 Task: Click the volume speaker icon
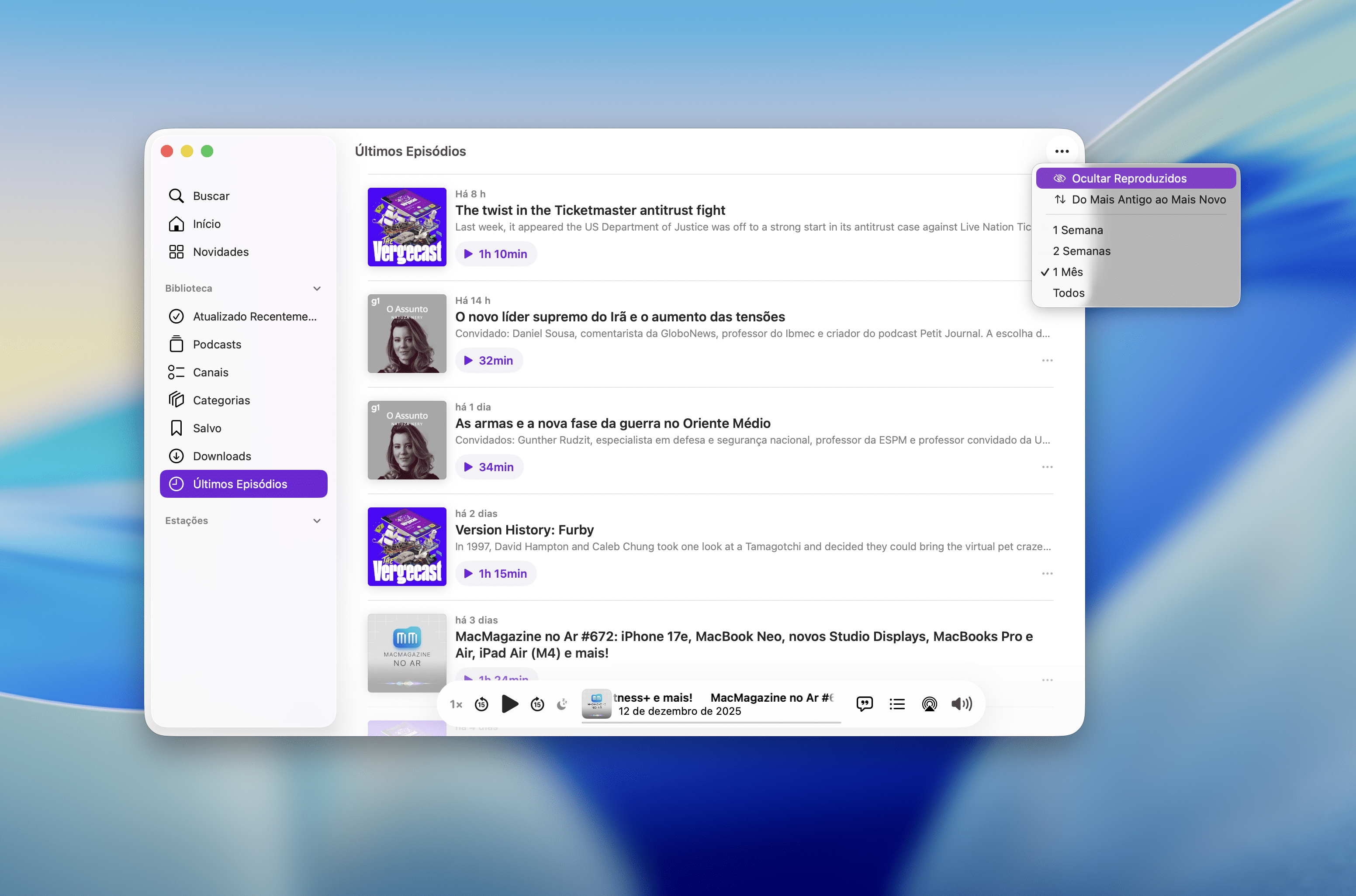[962, 704]
